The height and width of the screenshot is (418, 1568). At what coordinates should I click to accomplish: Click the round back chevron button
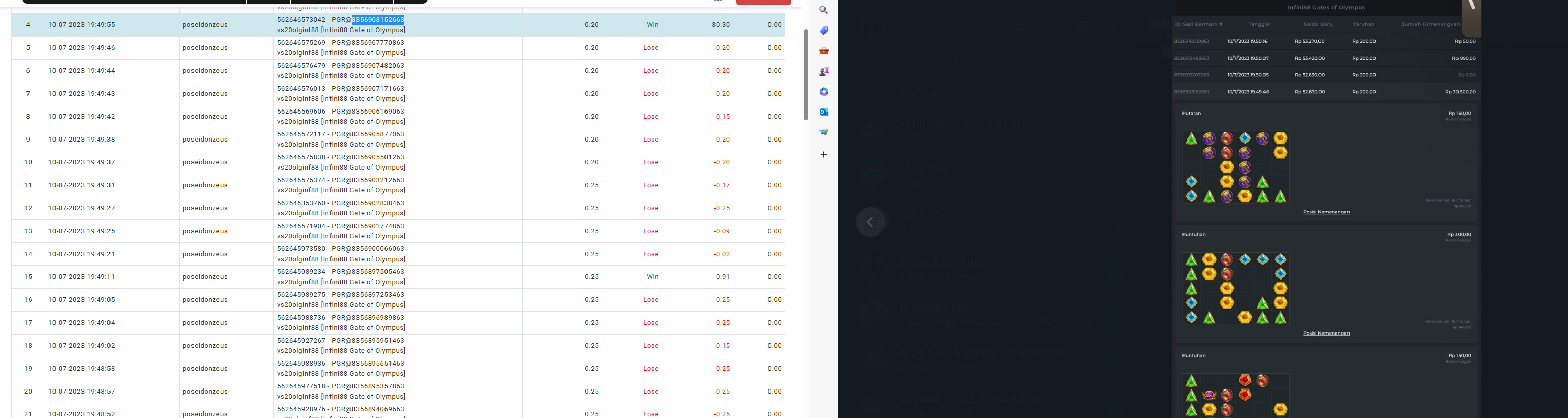tap(870, 222)
